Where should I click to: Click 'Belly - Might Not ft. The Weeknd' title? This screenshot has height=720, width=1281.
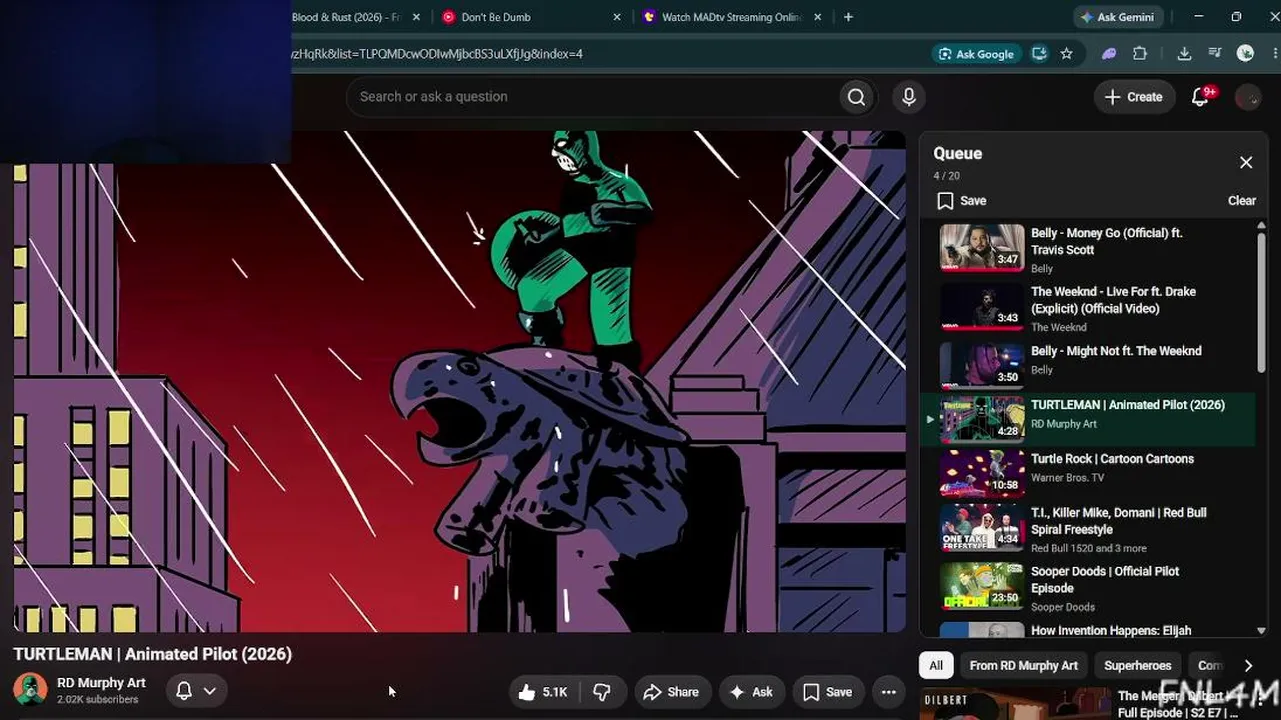pyautogui.click(x=1116, y=351)
